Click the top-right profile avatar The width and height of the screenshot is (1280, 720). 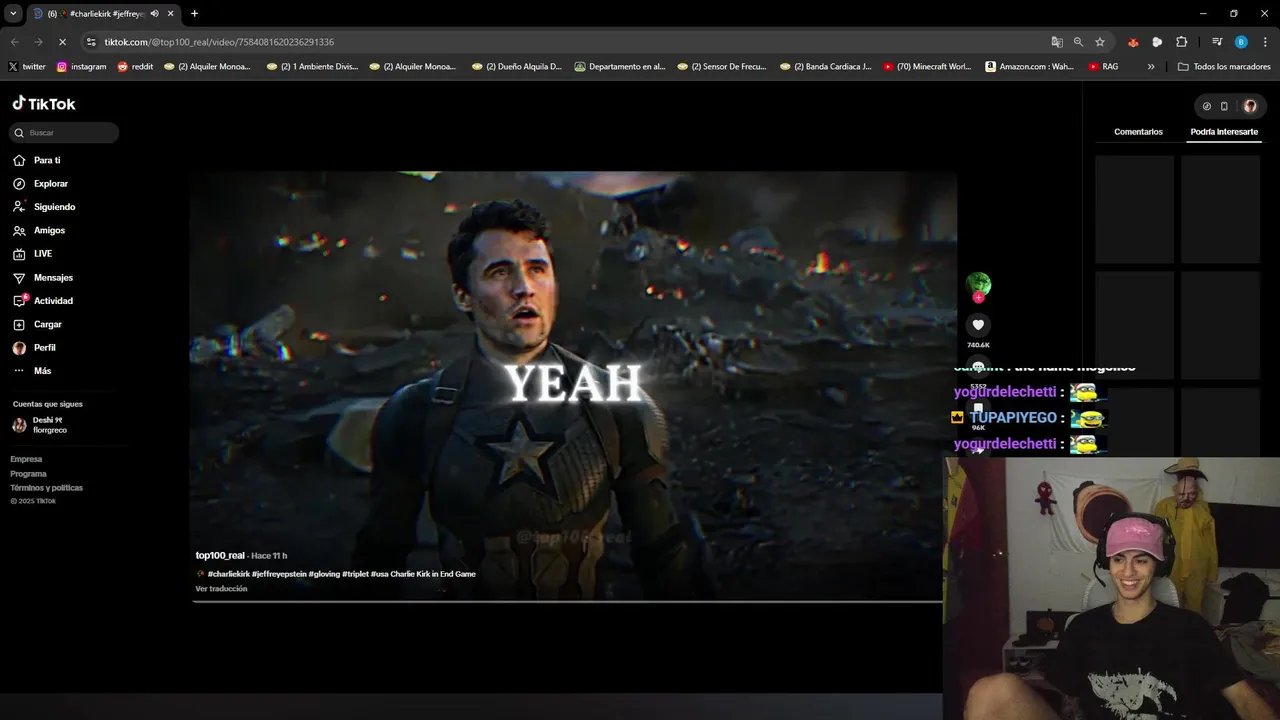[x=1250, y=106]
